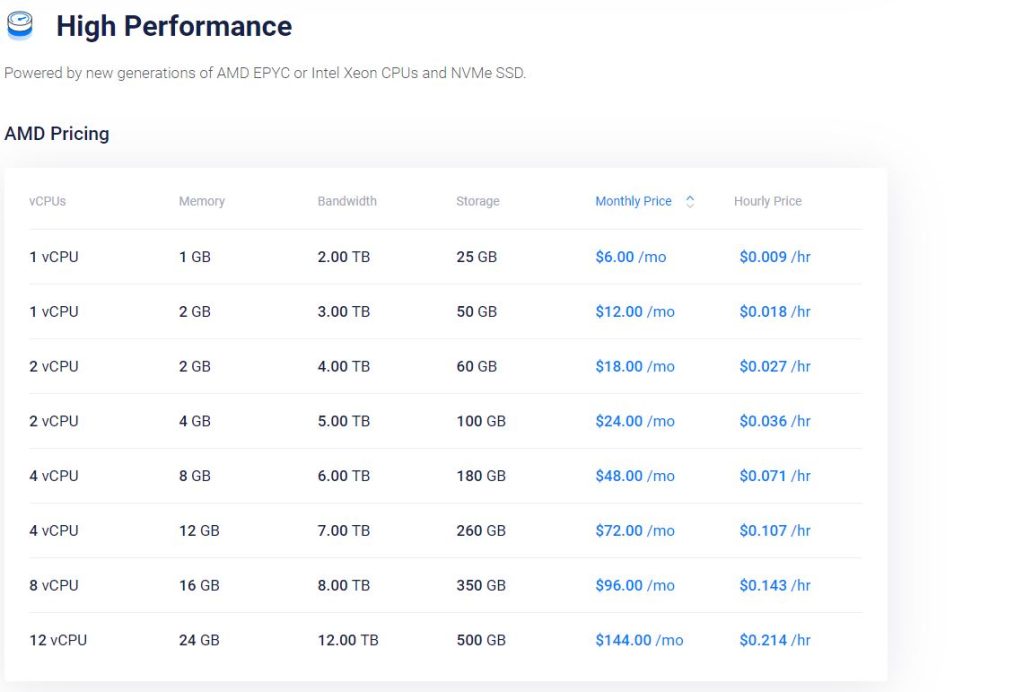
Task: Select the vCPUs column header
Action: coord(48,201)
